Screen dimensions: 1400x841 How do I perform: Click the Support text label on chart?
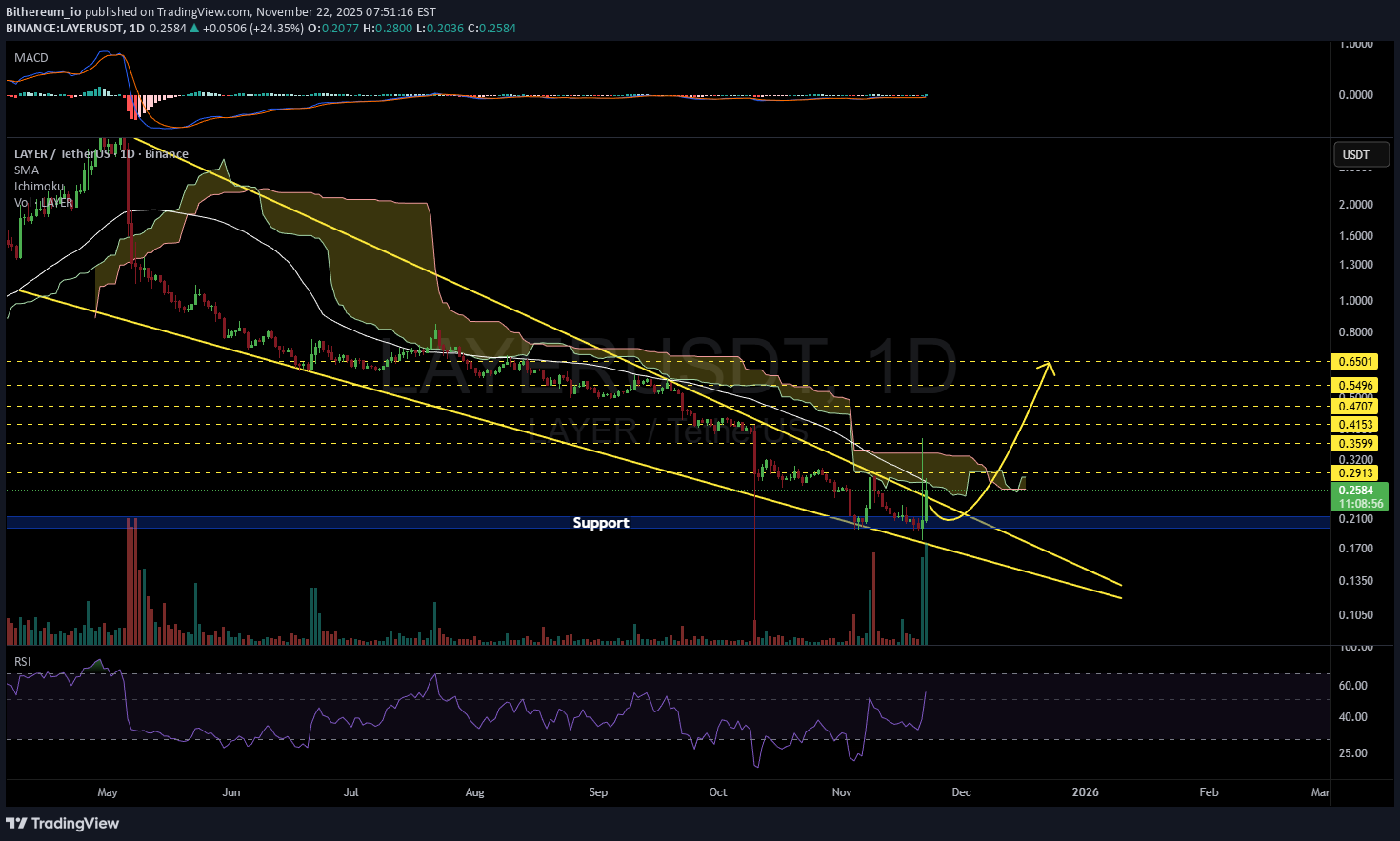pos(600,523)
